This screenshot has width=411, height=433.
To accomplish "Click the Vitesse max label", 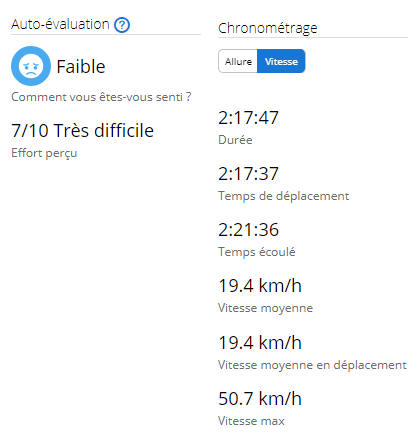I will click(x=251, y=421).
